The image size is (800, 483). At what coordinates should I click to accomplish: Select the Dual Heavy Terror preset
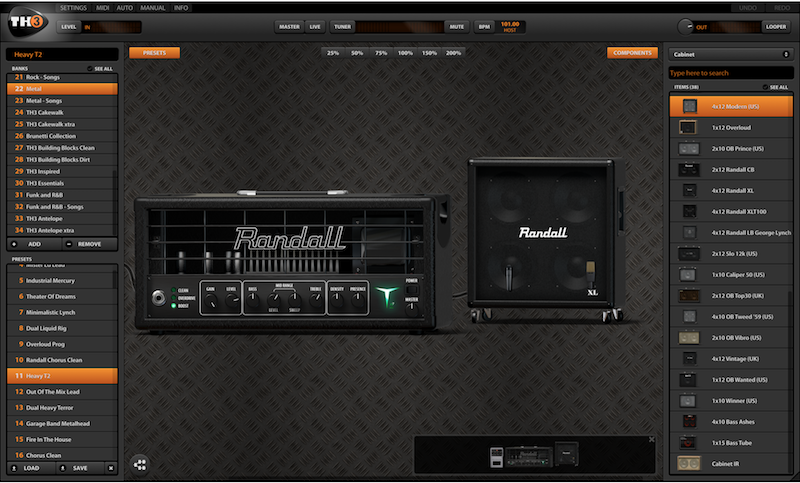pyautogui.click(x=62, y=408)
